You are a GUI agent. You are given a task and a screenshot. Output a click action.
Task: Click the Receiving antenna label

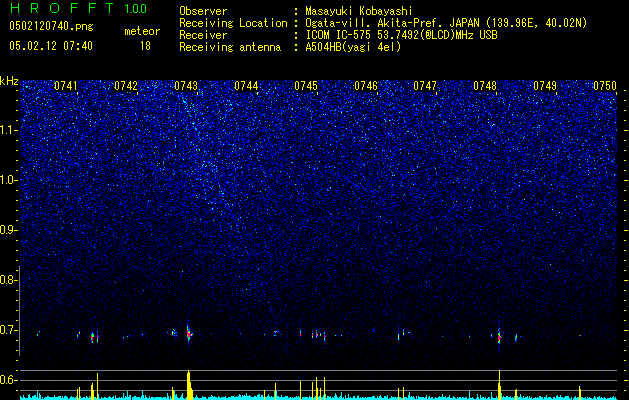click(x=230, y=47)
